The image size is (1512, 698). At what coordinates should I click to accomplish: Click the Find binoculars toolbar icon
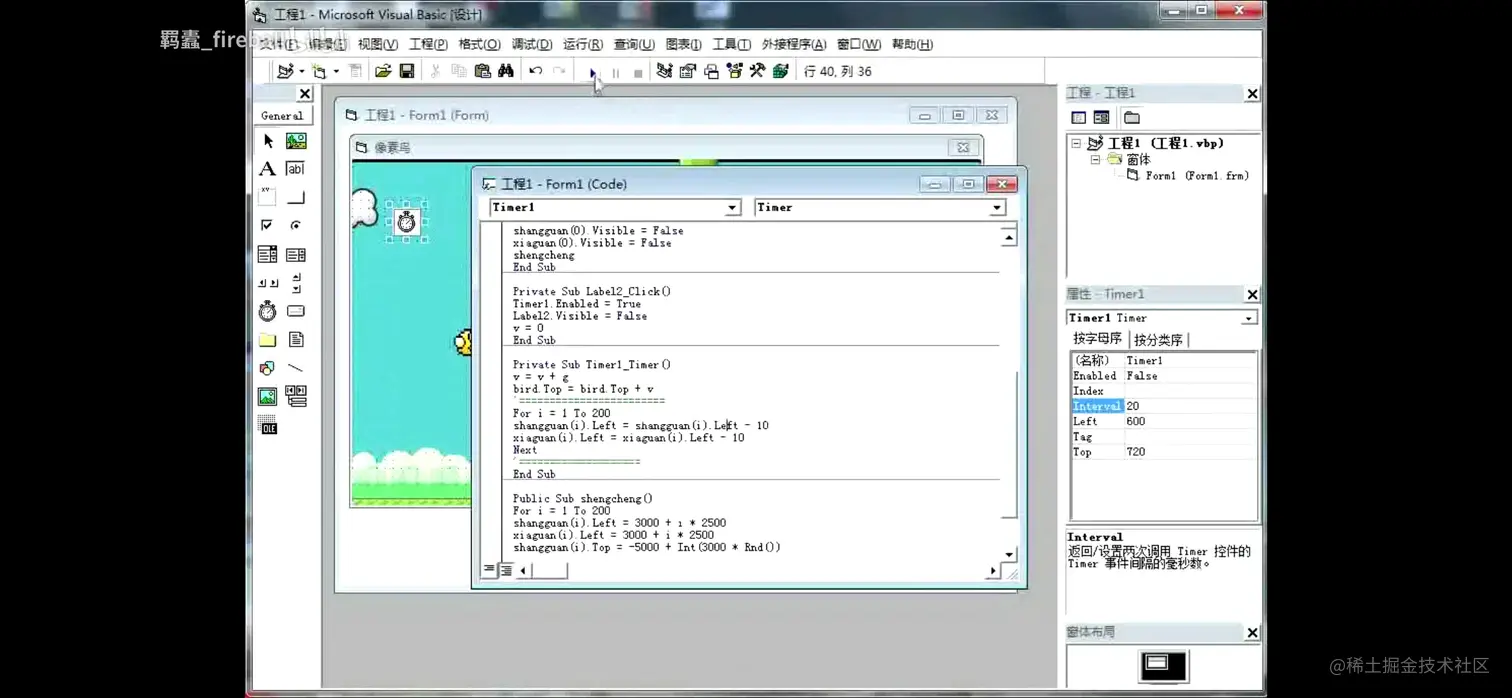506,71
